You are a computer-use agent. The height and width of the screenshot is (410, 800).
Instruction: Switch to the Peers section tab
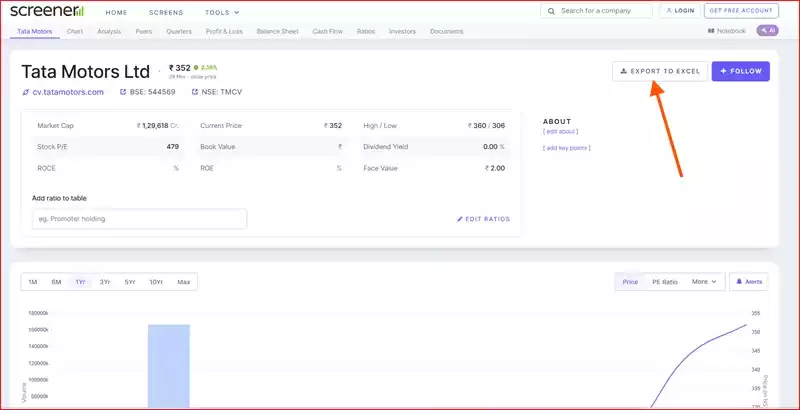tap(144, 31)
